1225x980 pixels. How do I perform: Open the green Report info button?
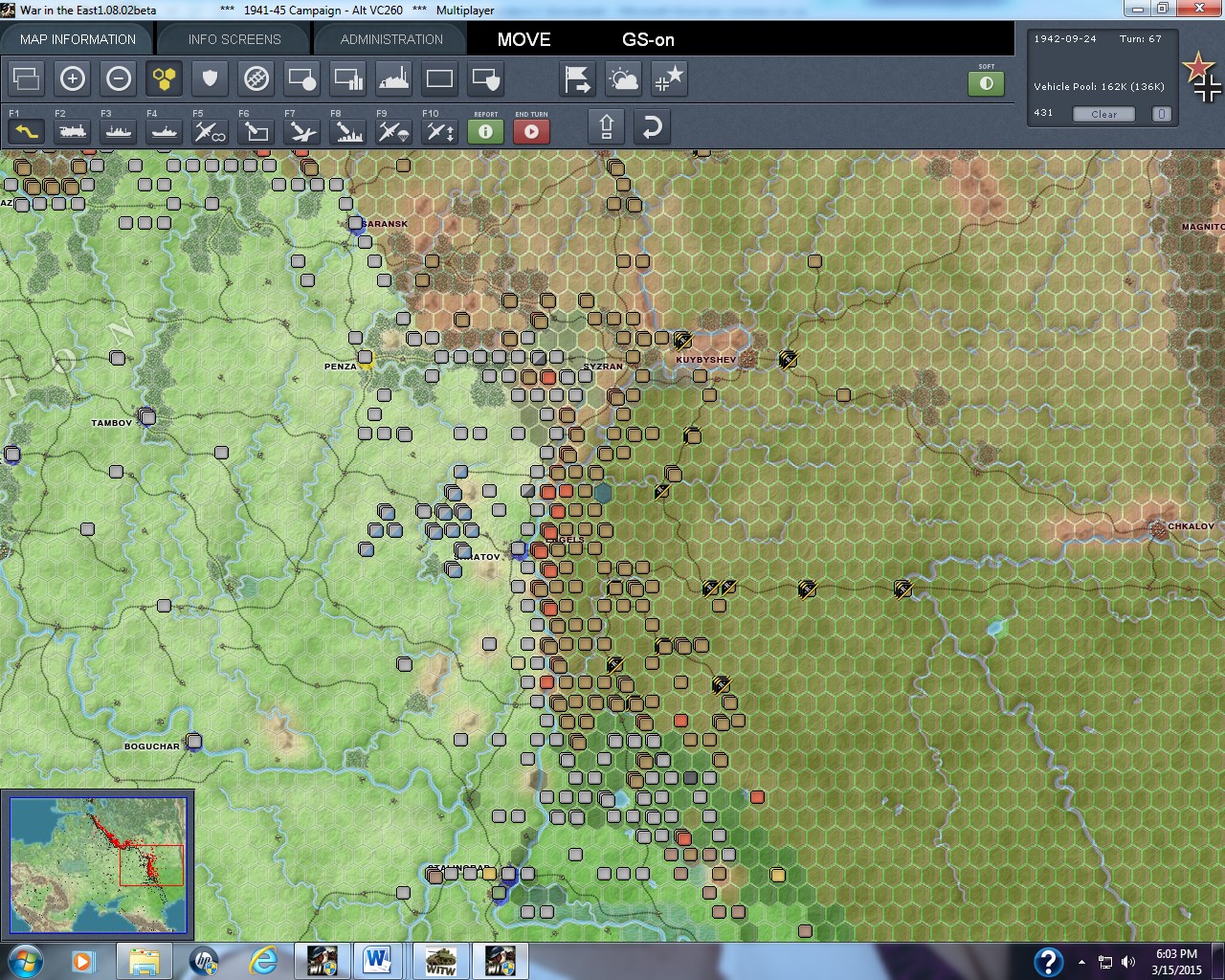(x=486, y=130)
